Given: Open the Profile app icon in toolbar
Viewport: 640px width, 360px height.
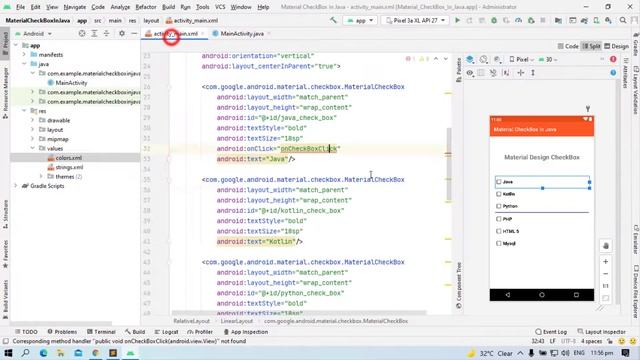Looking at the screenshot, I should click(518, 20).
